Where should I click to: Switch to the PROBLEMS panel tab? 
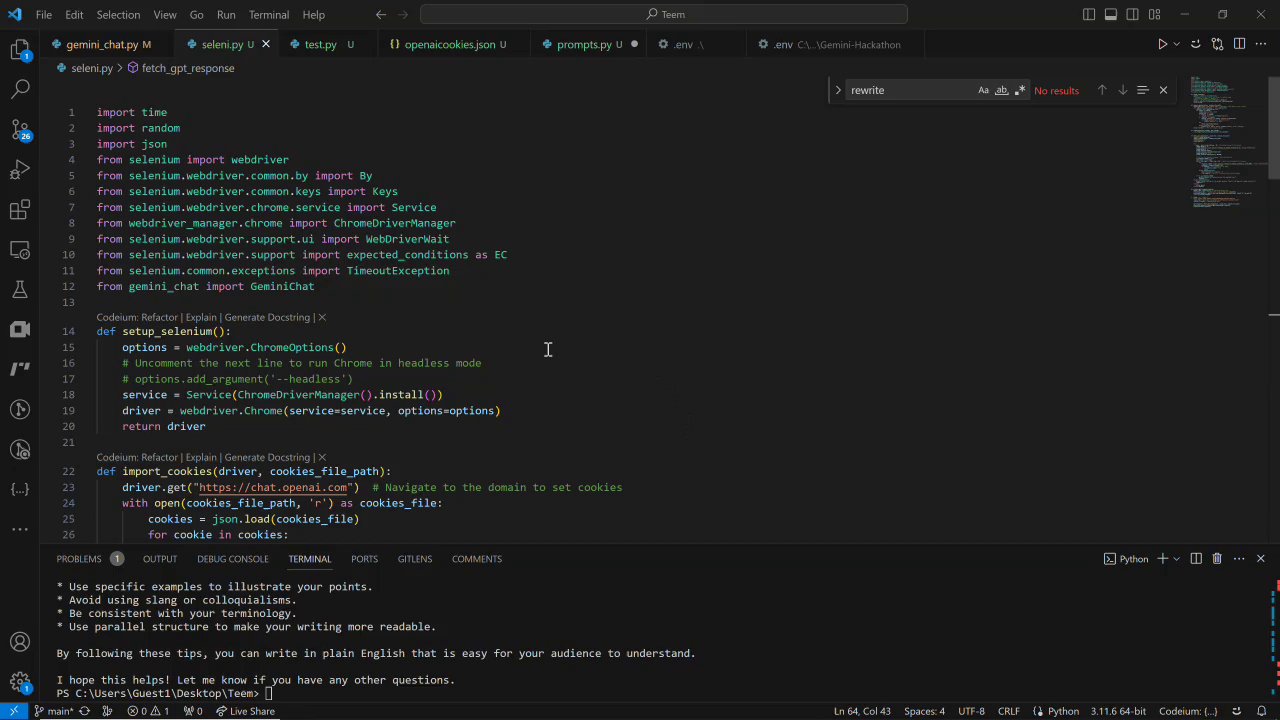89,559
